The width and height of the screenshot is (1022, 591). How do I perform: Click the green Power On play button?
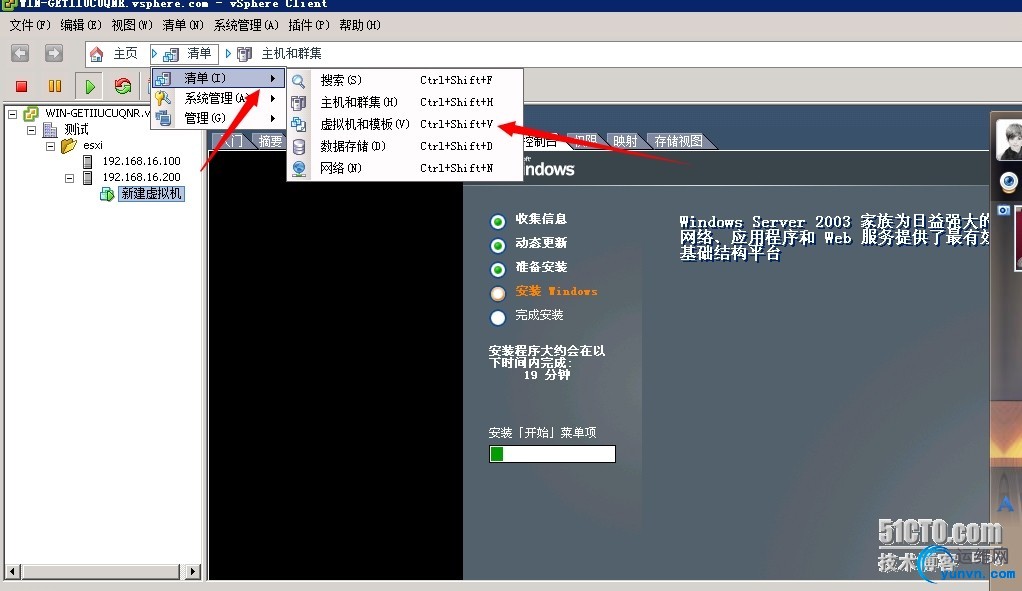90,86
